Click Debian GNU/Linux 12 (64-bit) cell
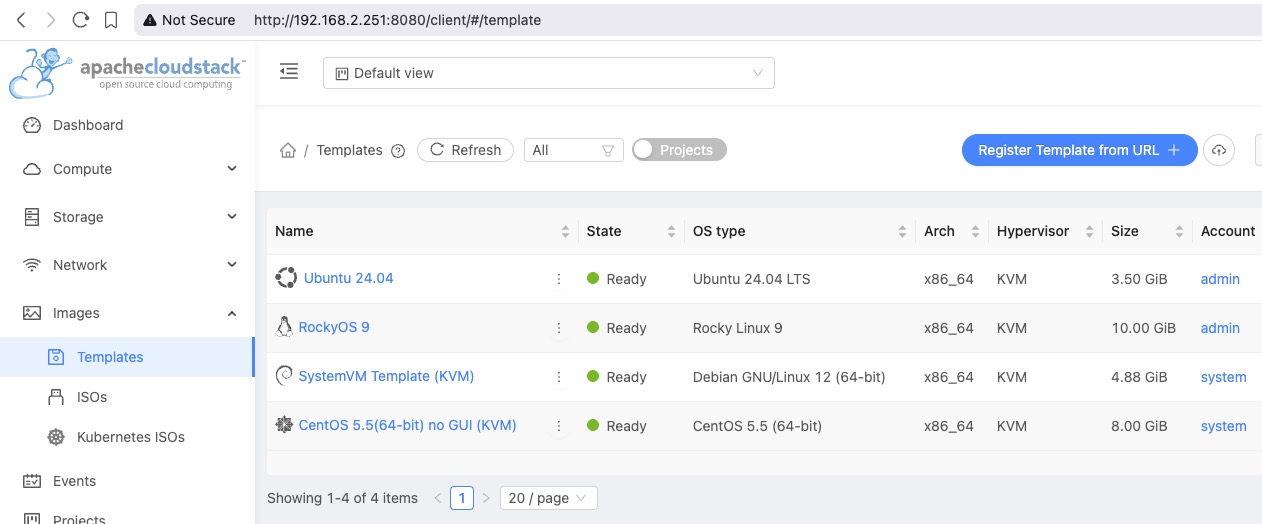This screenshot has height=524, width=1262. [789, 377]
